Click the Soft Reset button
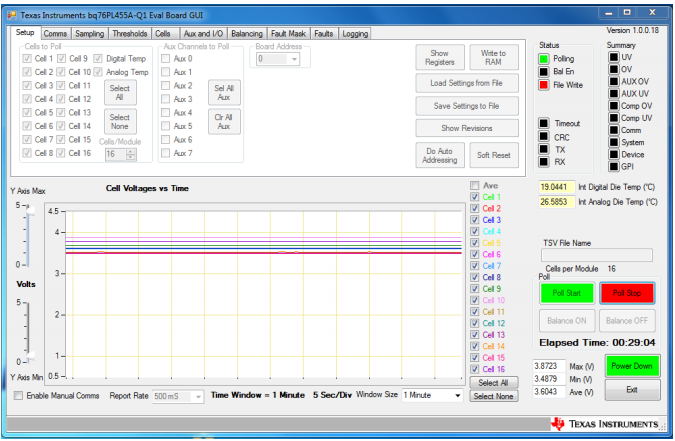 (493, 155)
